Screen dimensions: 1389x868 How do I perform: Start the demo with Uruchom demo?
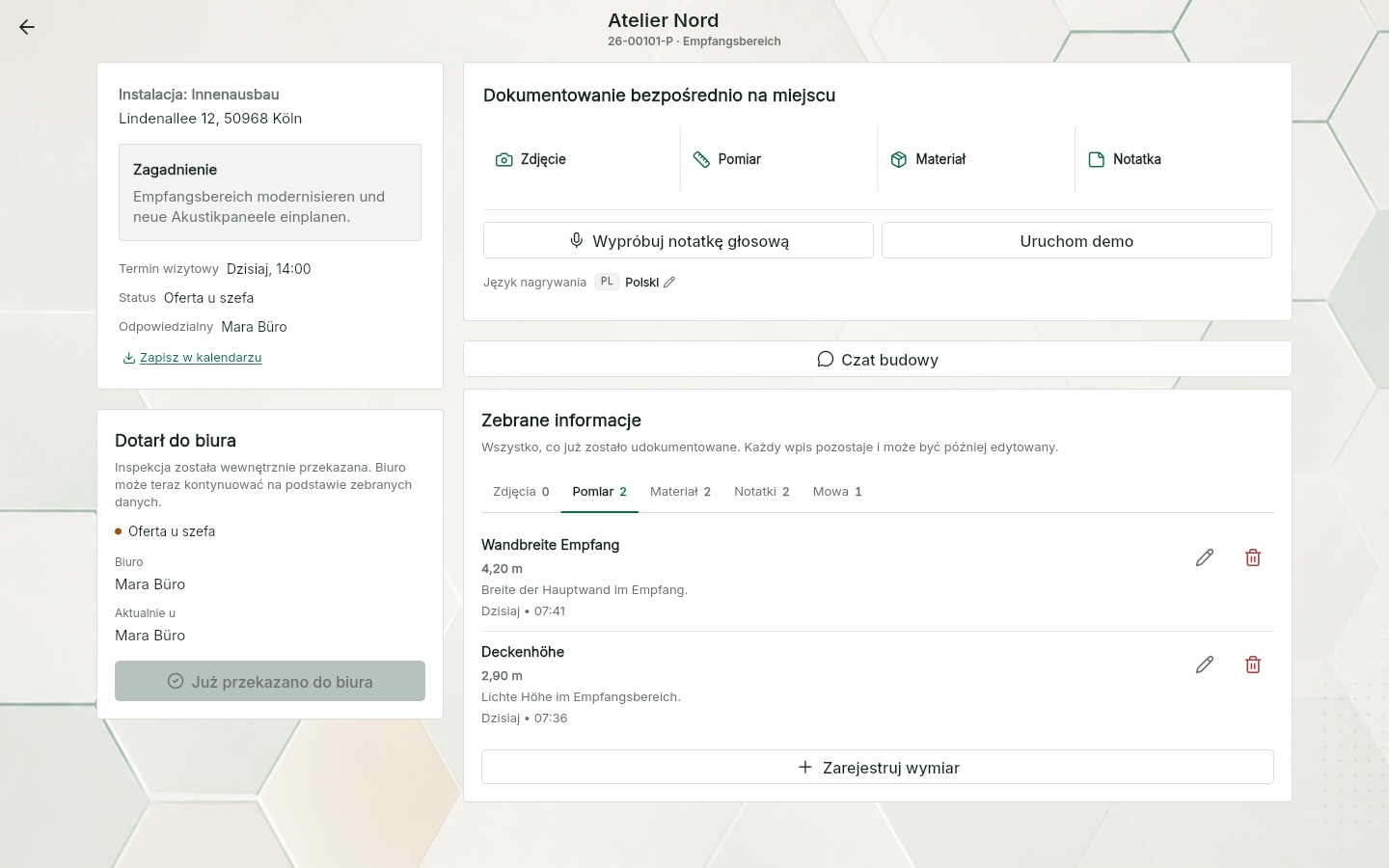tap(1076, 241)
